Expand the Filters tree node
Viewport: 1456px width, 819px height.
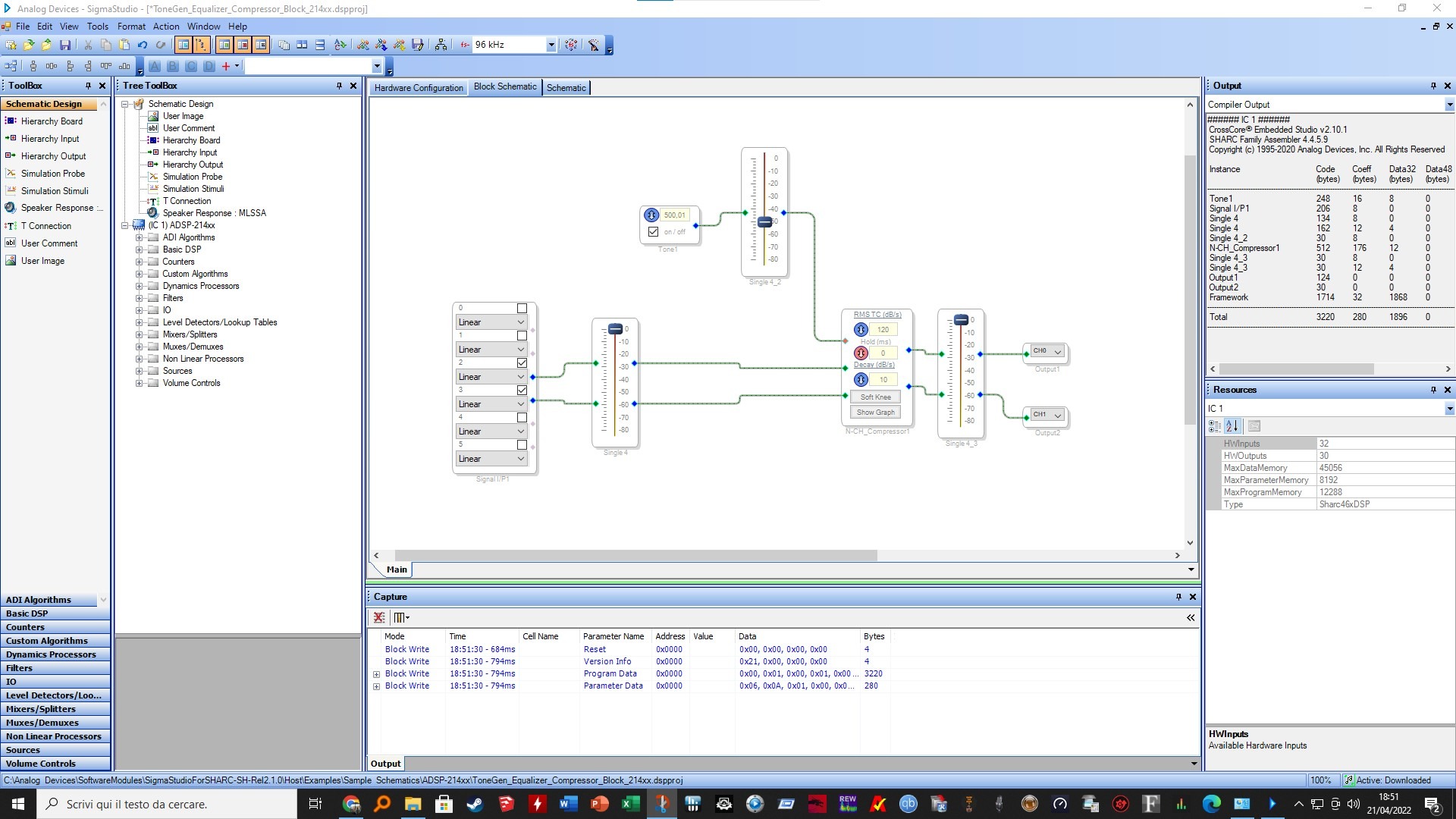[140, 298]
